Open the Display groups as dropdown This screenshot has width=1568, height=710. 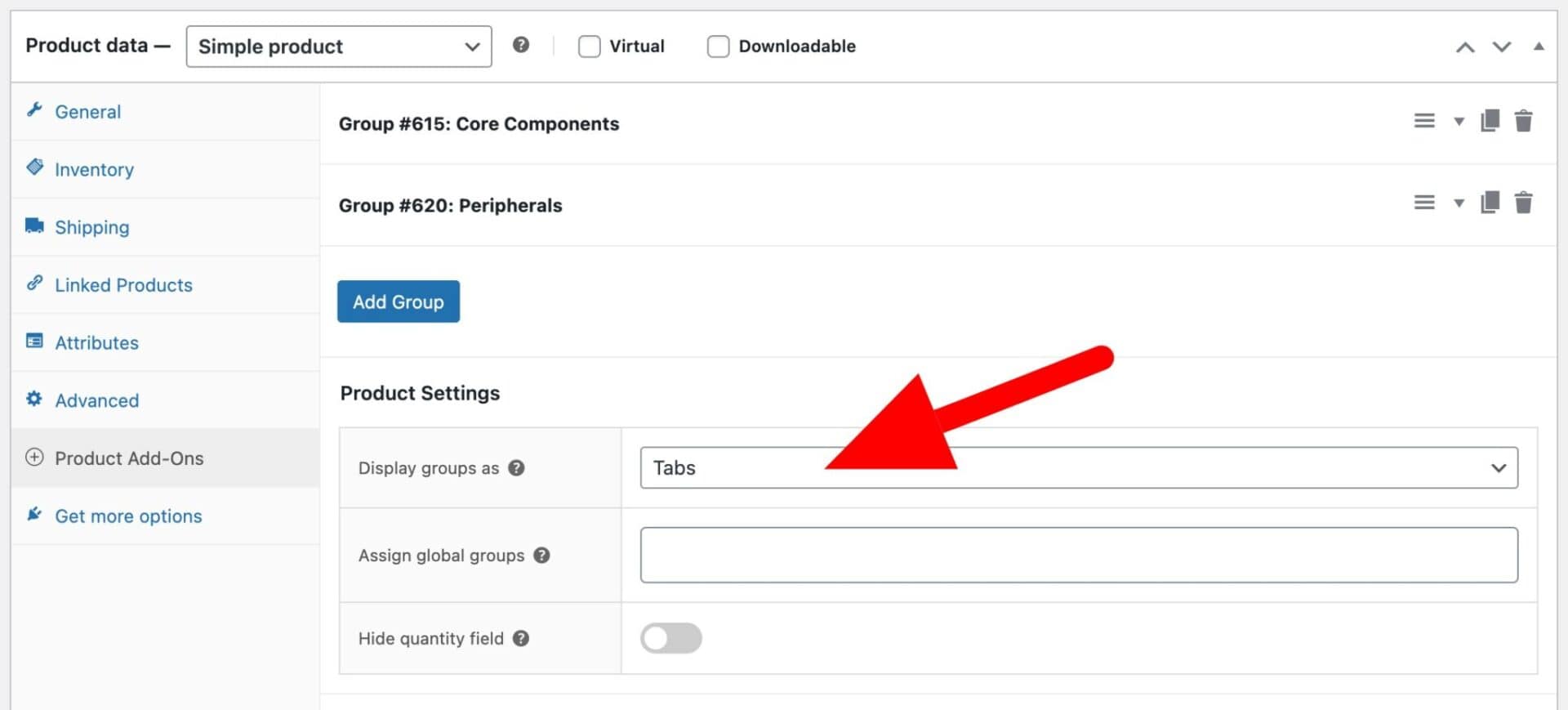pos(1078,468)
